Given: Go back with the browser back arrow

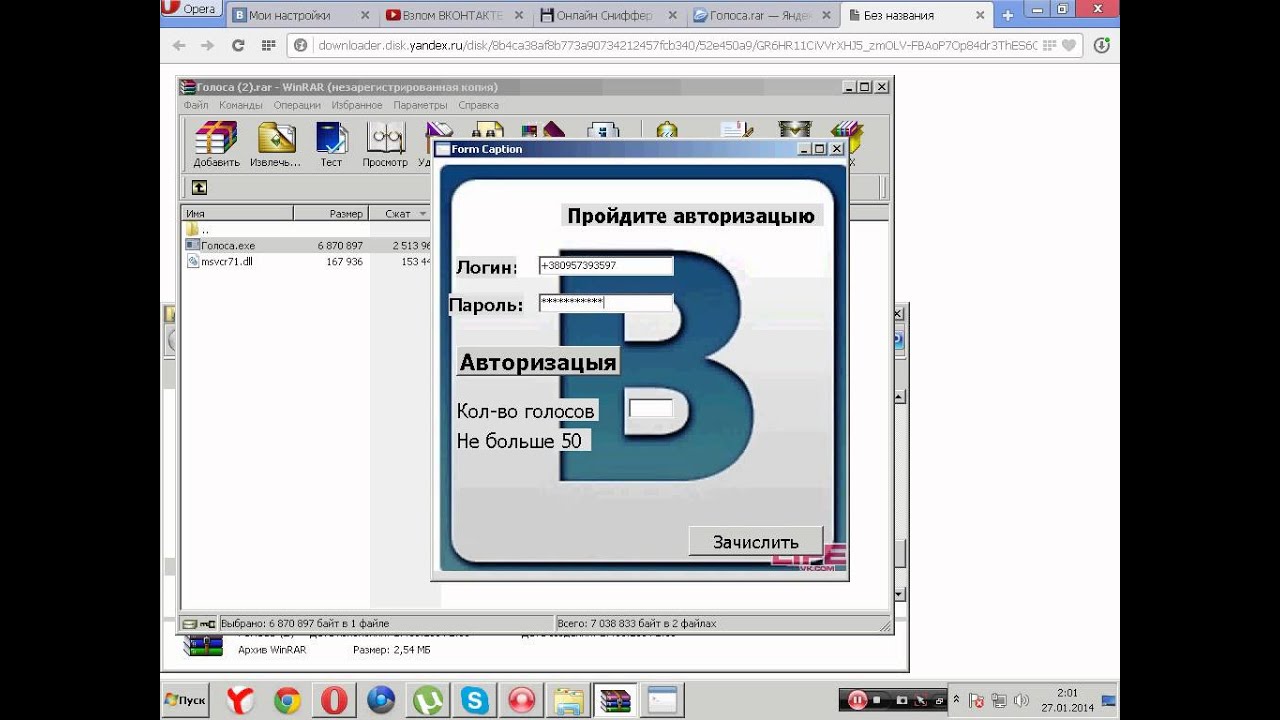Looking at the screenshot, I should (x=179, y=45).
